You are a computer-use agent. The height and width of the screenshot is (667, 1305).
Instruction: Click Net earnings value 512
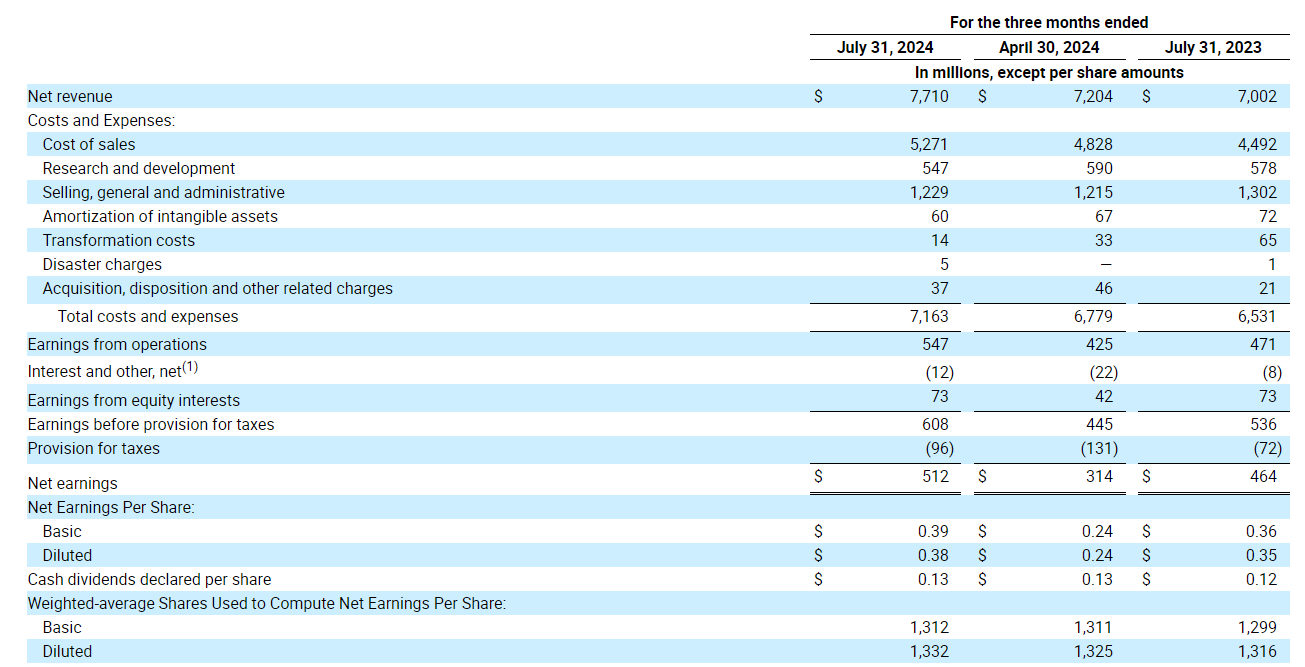(x=935, y=477)
